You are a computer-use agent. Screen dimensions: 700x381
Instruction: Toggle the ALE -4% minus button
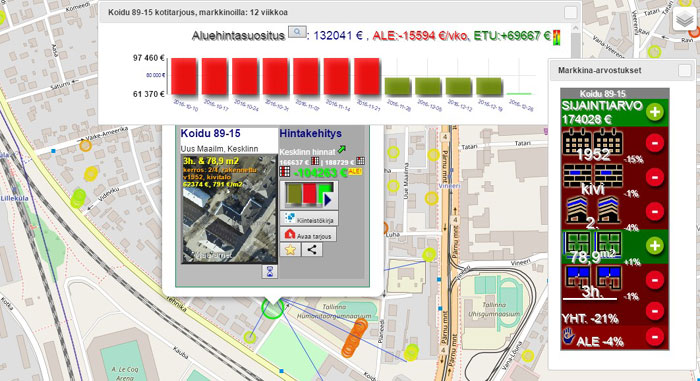click(655, 336)
